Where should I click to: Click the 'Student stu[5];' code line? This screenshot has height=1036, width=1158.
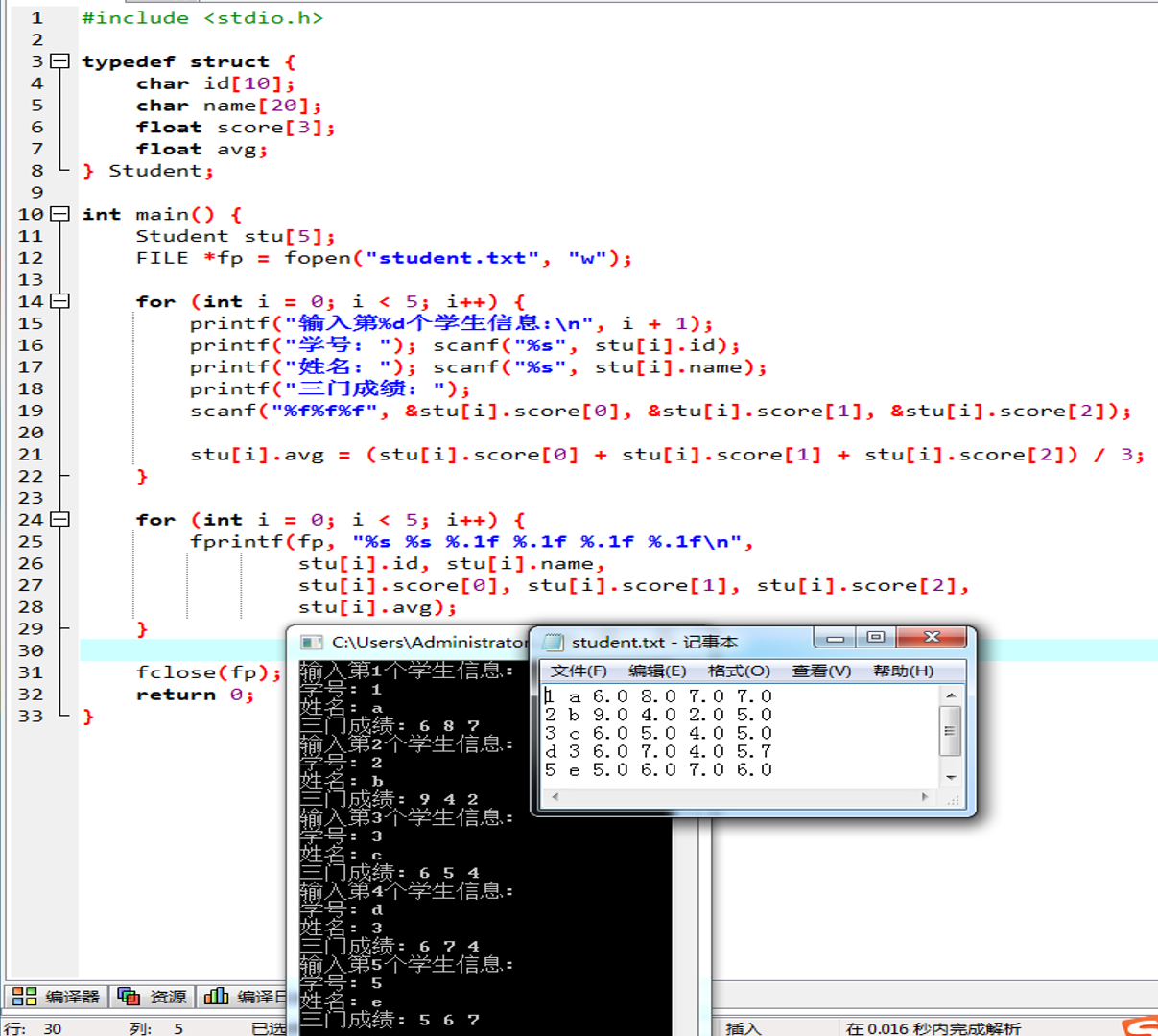point(236,236)
